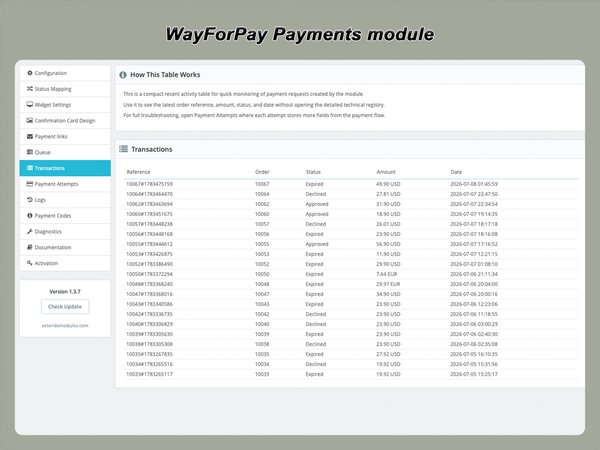Click the Activation key icon
Image resolution: width=600 pixels, height=450 pixels.
pyautogui.click(x=29, y=263)
